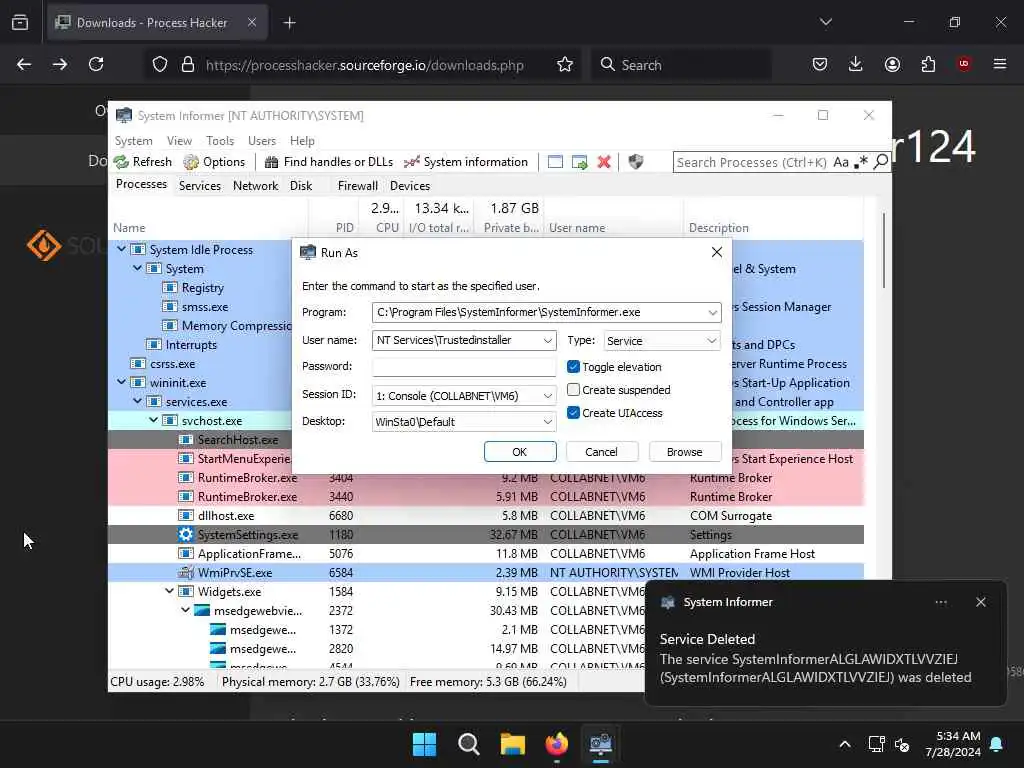Uncheck Create UIAccess checkbox
The image size is (1024, 768).
point(573,412)
